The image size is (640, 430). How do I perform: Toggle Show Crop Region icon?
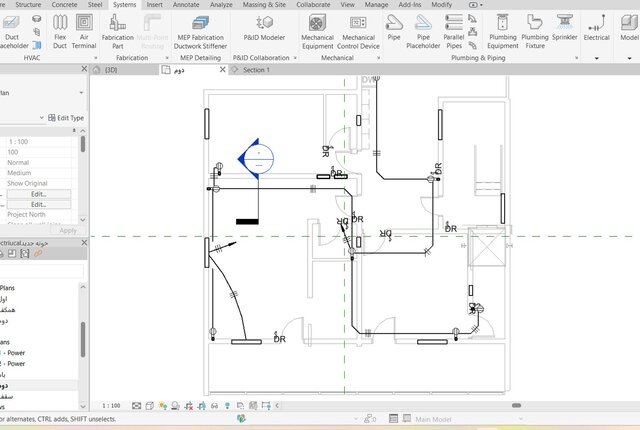pos(202,406)
